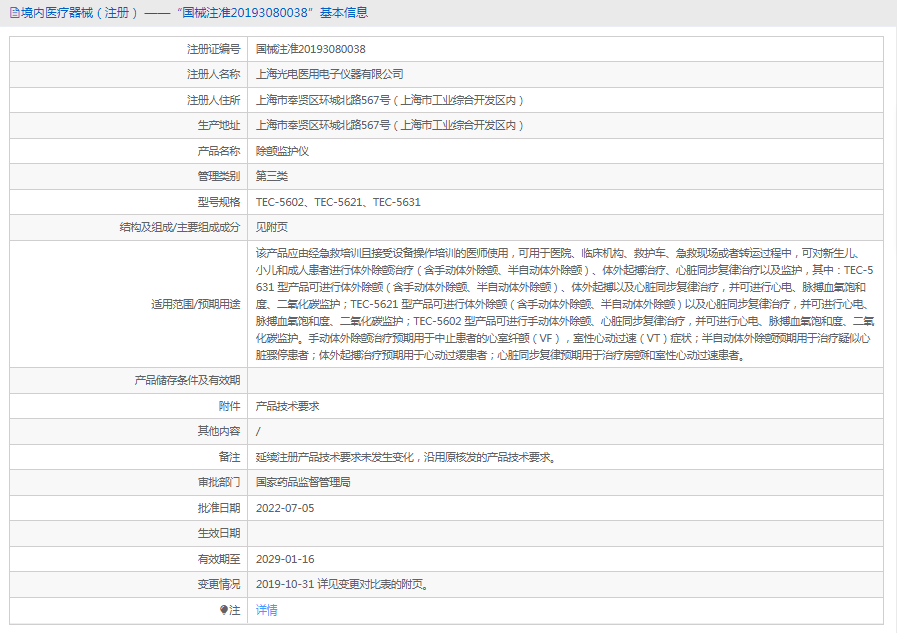Select registrant name 上海光电医用电子仪器有限公司
The width and height of the screenshot is (897, 633).
tap(330, 74)
